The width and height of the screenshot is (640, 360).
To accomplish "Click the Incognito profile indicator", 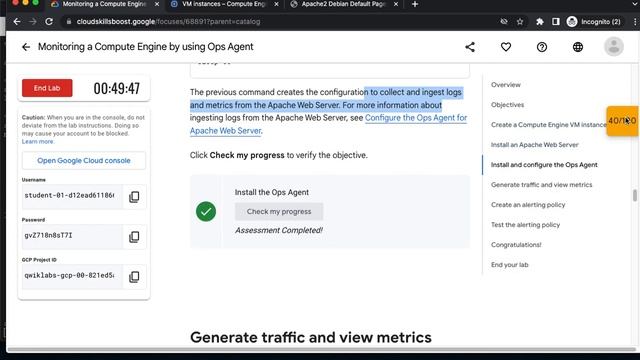I will pos(594,22).
